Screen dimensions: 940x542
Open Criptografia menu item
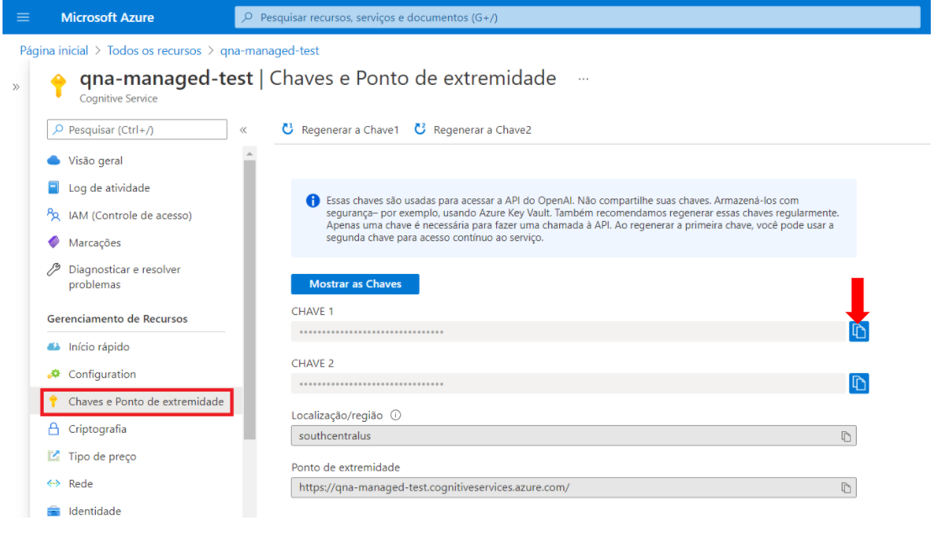(97, 429)
